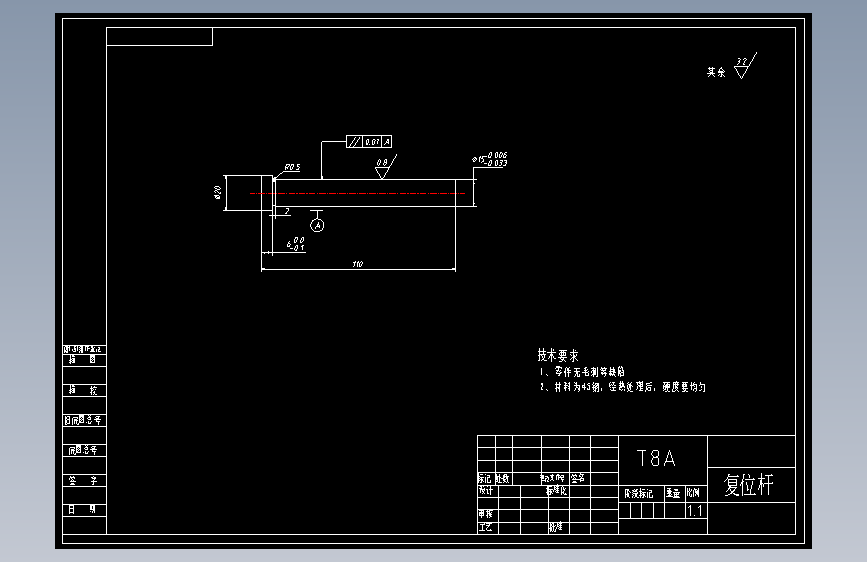The height and width of the screenshot is (562, 867).
Task: Click the R0.5 radius callout
Action: coord(293,167)
